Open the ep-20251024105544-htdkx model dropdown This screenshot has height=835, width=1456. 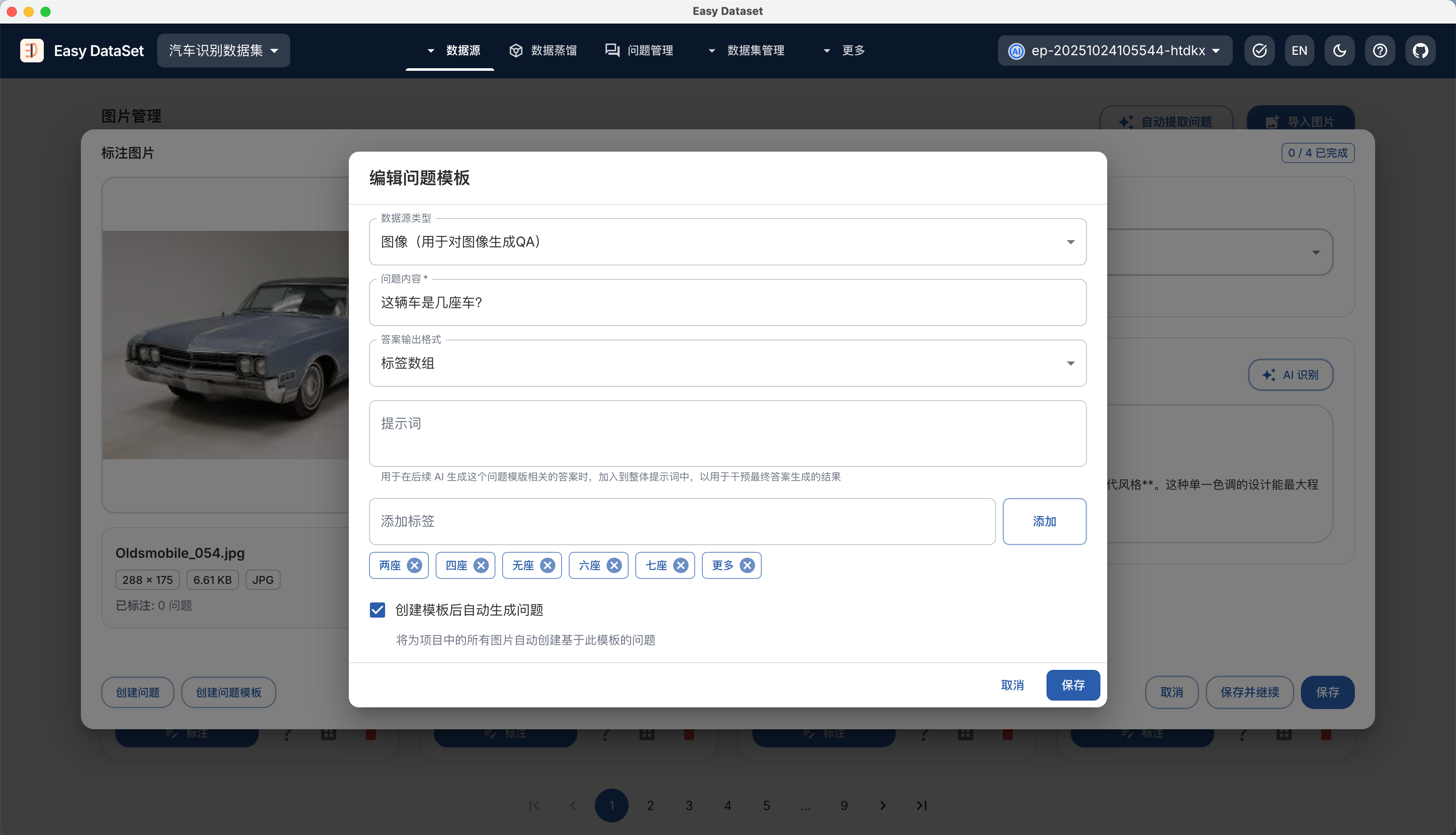(x=1114, y=51)
